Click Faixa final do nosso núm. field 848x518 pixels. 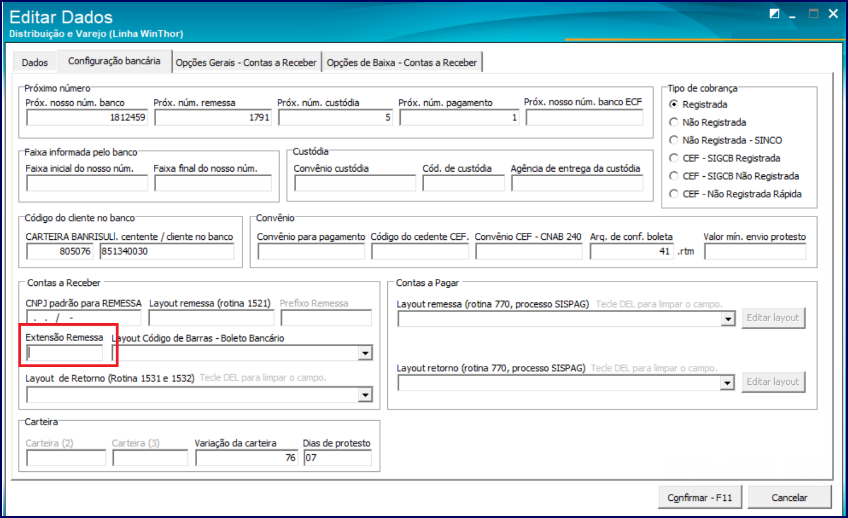[213, 183]
